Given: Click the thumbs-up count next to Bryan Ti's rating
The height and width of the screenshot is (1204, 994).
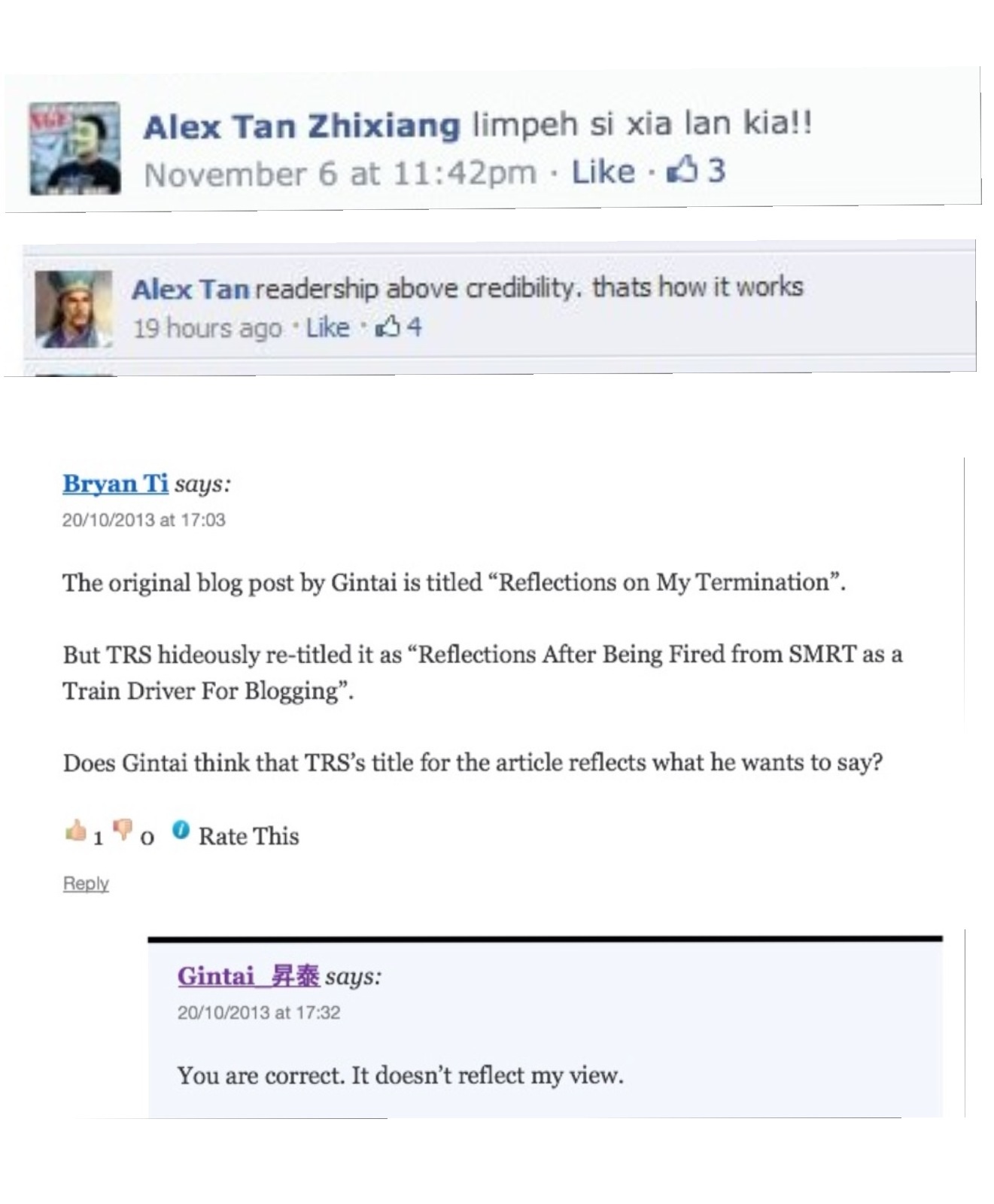Looking at the screenshot, I should pos(98,837).
